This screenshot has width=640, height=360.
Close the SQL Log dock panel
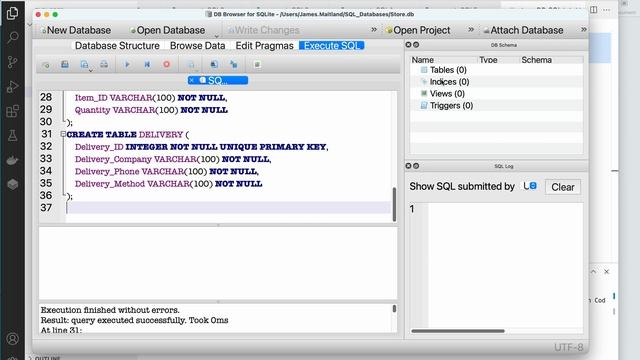tap(408, 166)
